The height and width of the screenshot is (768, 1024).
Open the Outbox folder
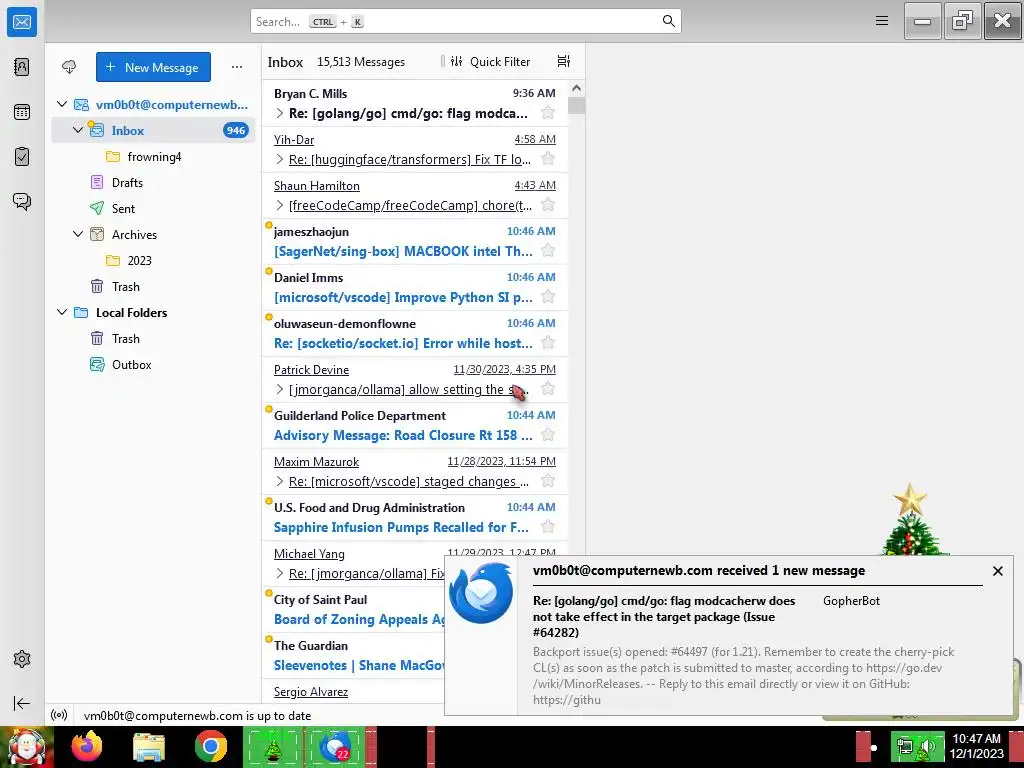coord(153,364)
